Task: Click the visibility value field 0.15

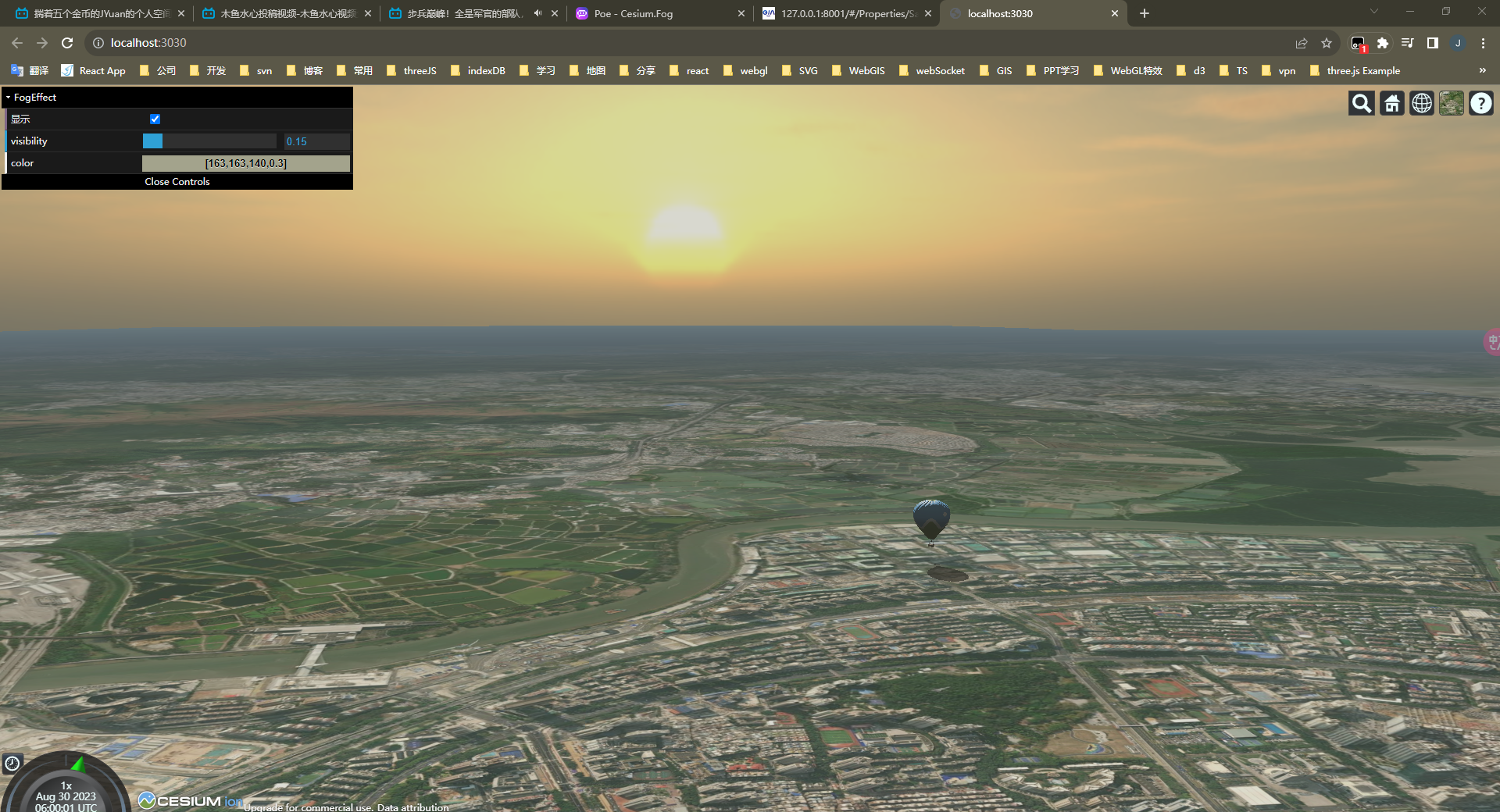Action: [316, 141]
